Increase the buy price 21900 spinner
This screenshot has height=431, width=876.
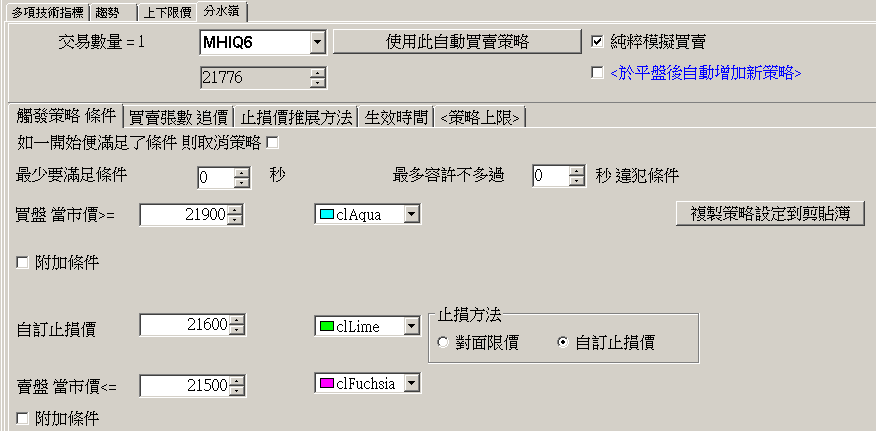pyautogui.click(x=234, y=209)
